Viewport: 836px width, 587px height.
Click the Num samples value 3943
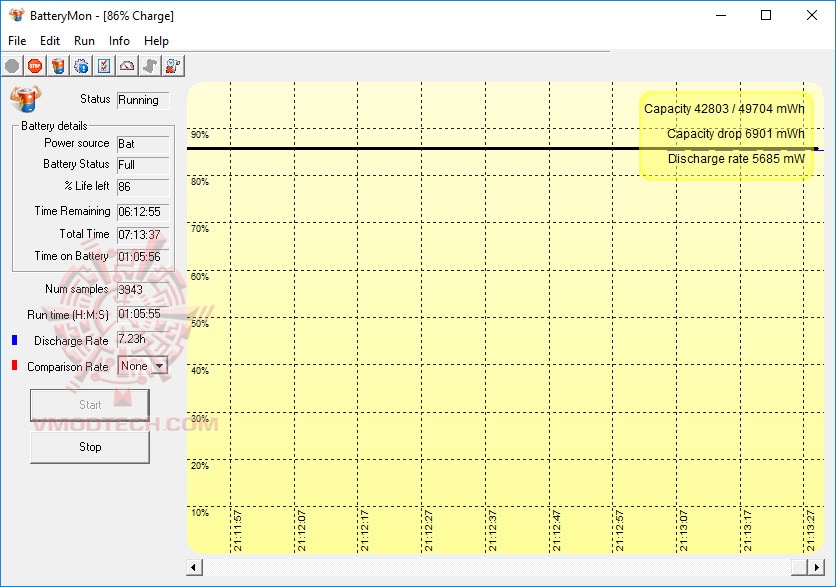143,290
